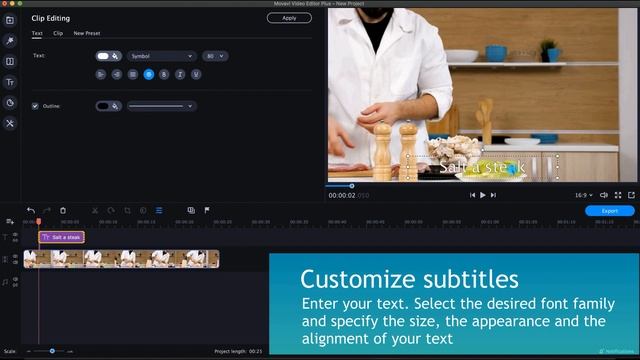
Task: Click the Project length 00:25 text
Action: tap(238, 351)
